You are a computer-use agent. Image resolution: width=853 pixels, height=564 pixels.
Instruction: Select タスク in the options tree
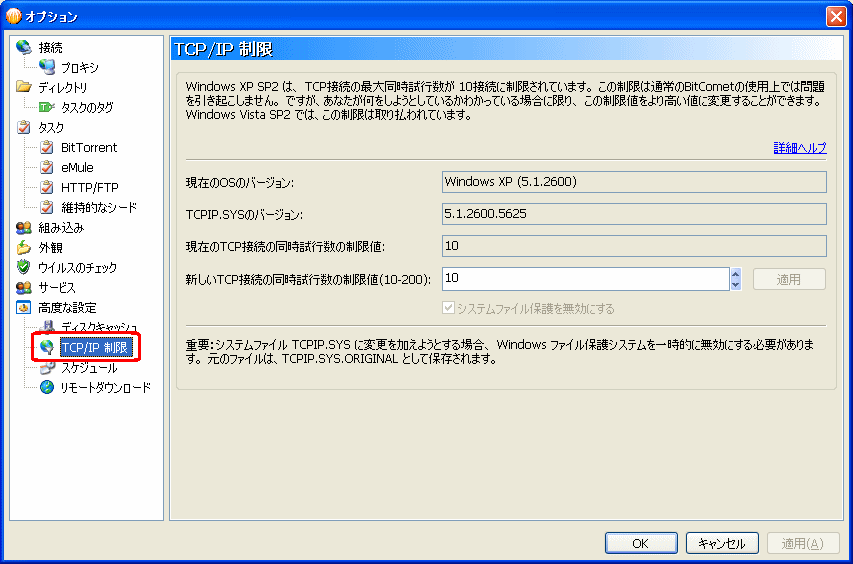point(51,128)
